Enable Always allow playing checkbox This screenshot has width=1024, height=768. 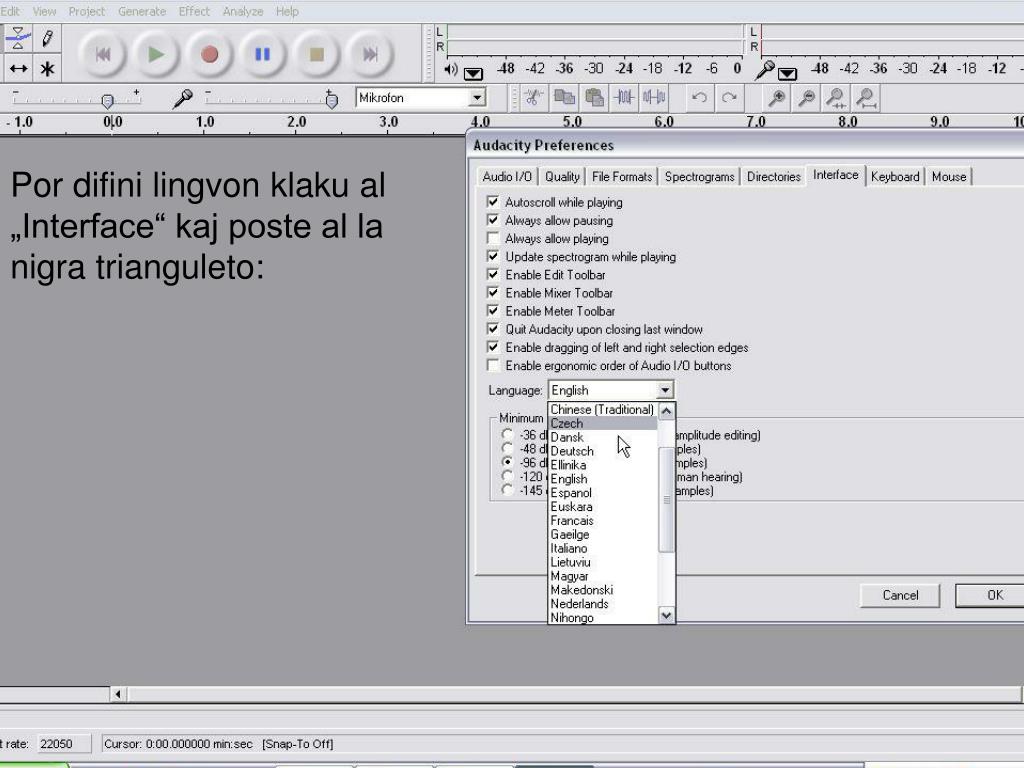pyautogui.click(x=493, y=238)
